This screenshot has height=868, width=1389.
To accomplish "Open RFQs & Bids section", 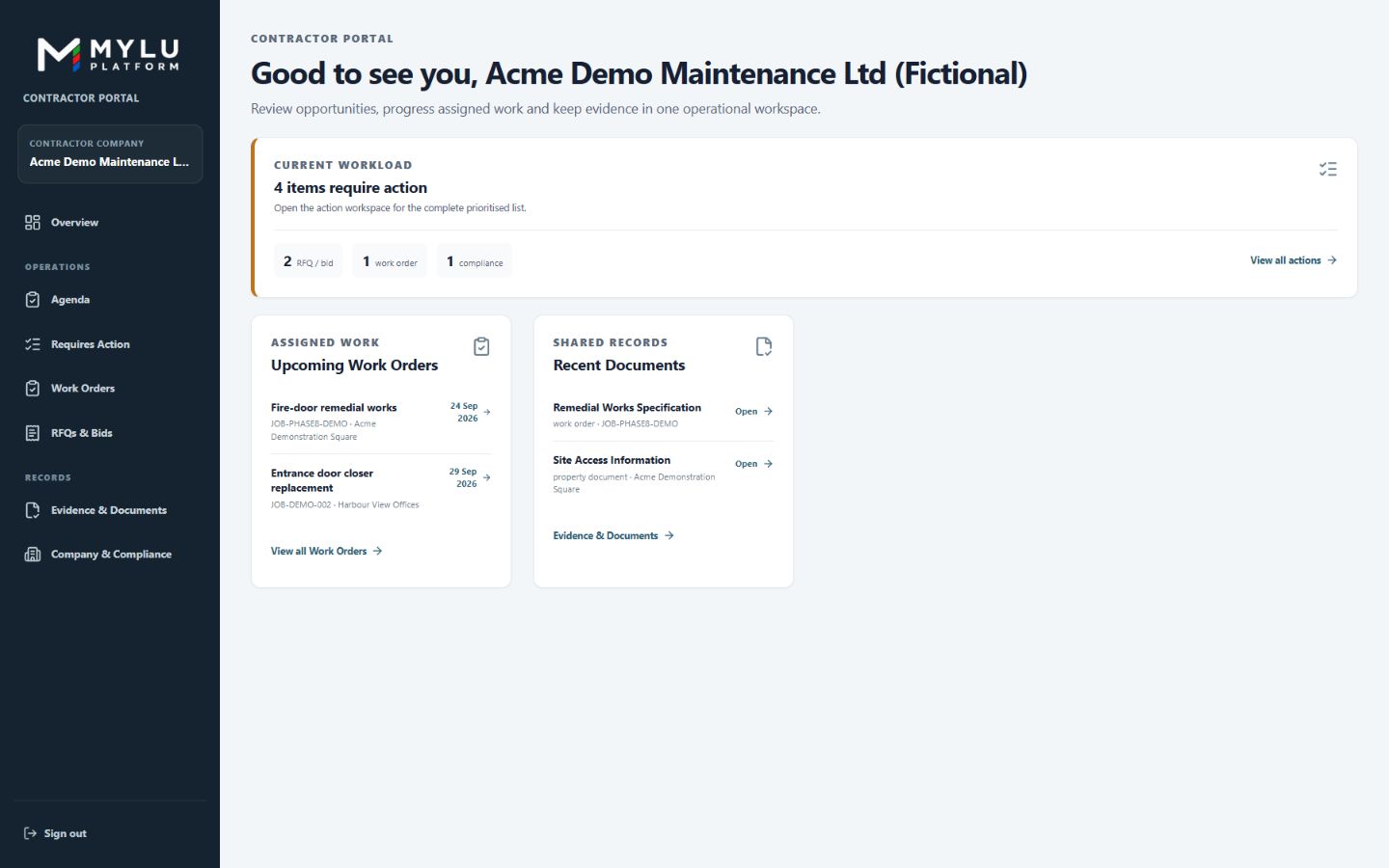I will tap(110, 433).
